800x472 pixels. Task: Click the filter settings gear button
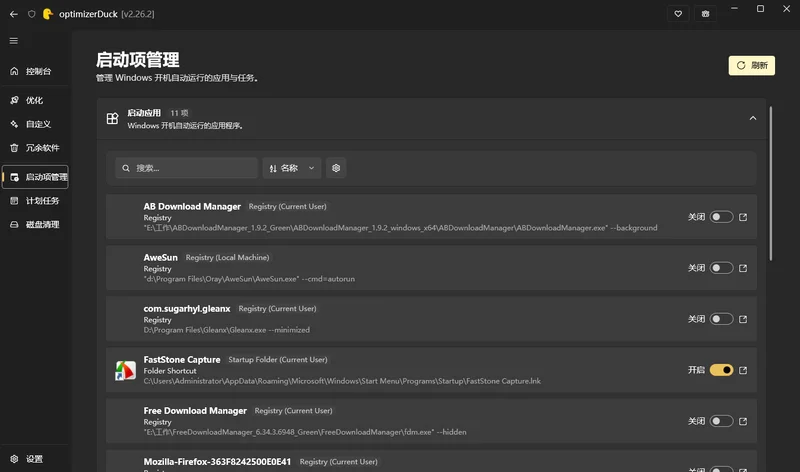(336, 168)
